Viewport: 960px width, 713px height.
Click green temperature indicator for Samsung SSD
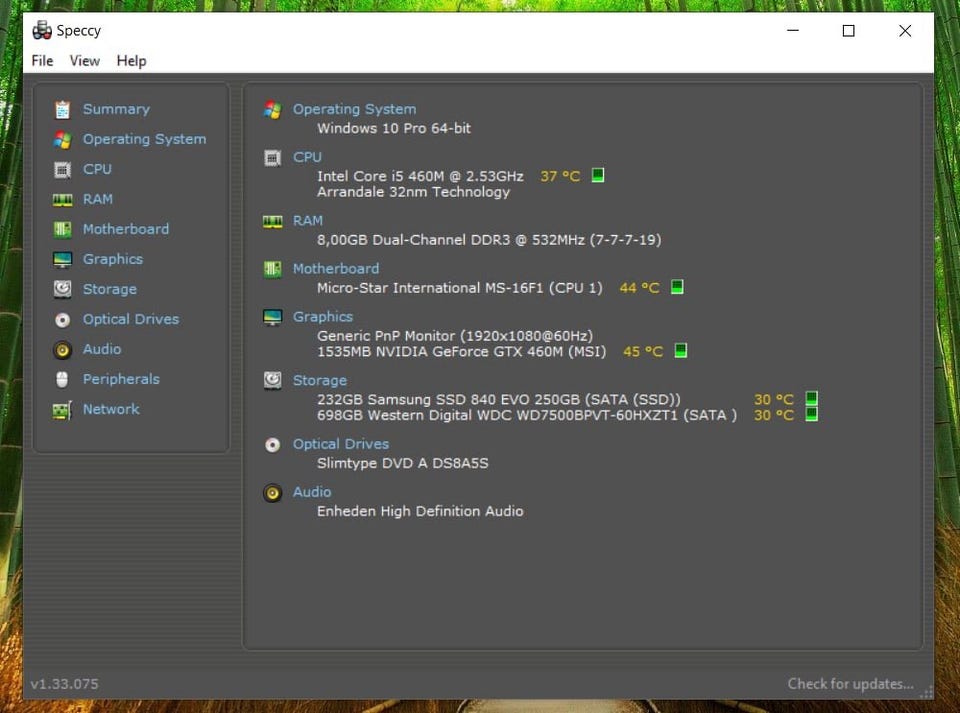[811, 398]
